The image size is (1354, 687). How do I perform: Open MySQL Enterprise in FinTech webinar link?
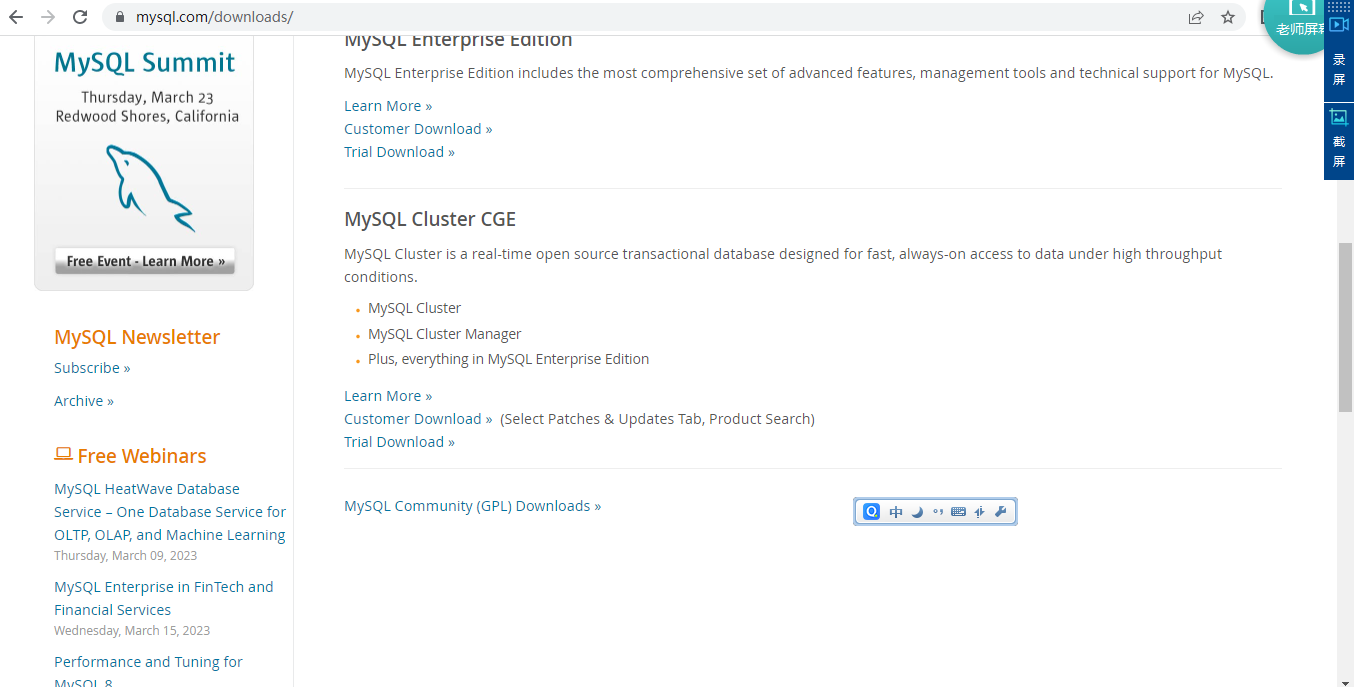(x=164, y=598)
